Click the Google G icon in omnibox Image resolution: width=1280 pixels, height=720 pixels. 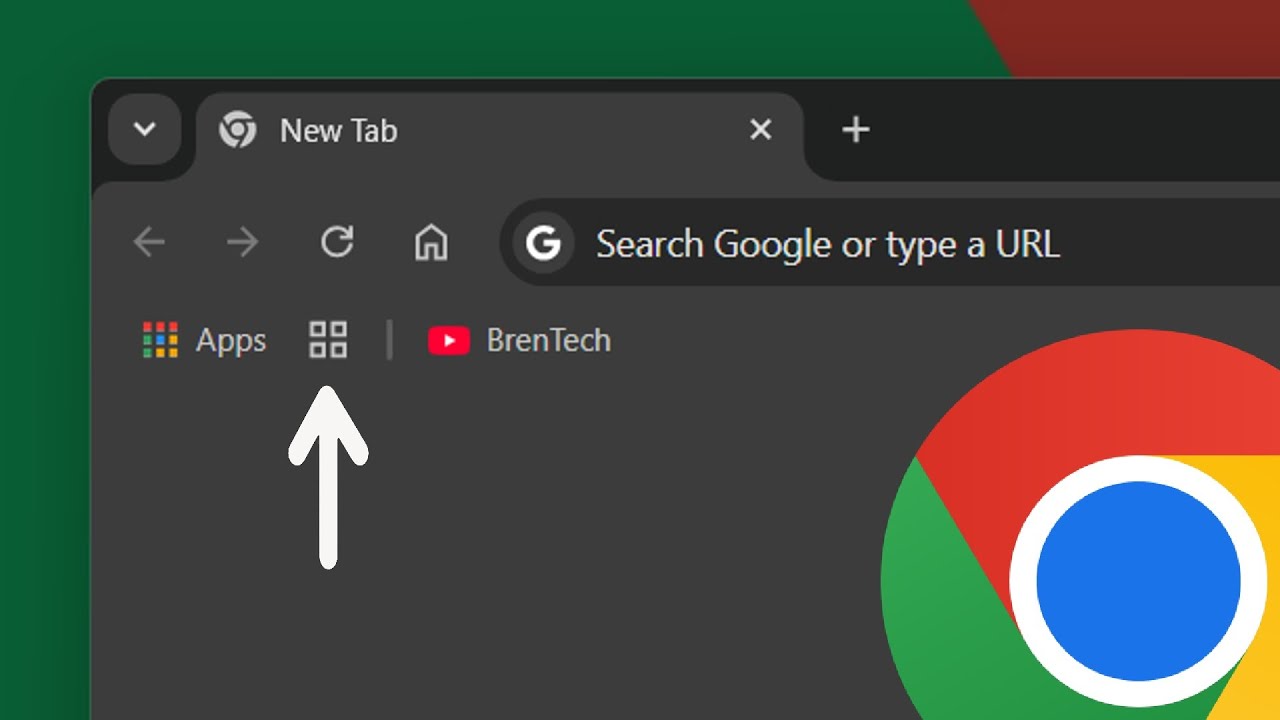tap(543, 243)
